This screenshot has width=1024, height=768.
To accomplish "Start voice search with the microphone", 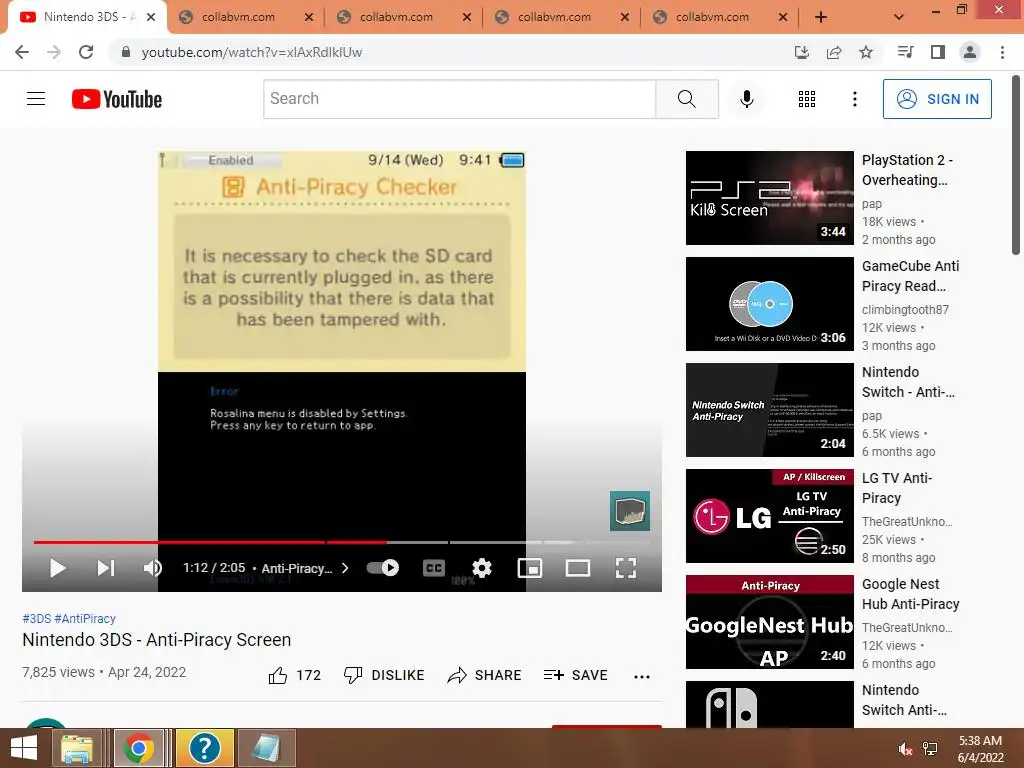I will [x=746, y=99].
